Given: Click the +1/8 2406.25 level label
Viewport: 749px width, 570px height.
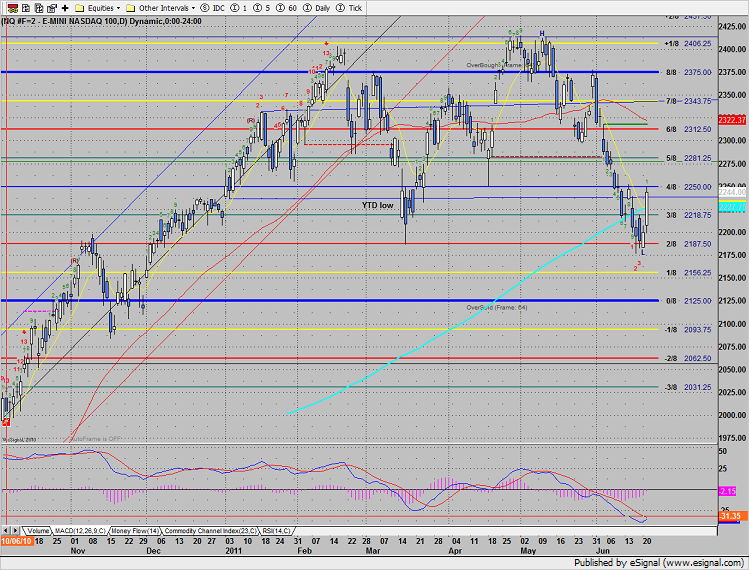Looking at the screenshot, I should [x=688, y=43].
